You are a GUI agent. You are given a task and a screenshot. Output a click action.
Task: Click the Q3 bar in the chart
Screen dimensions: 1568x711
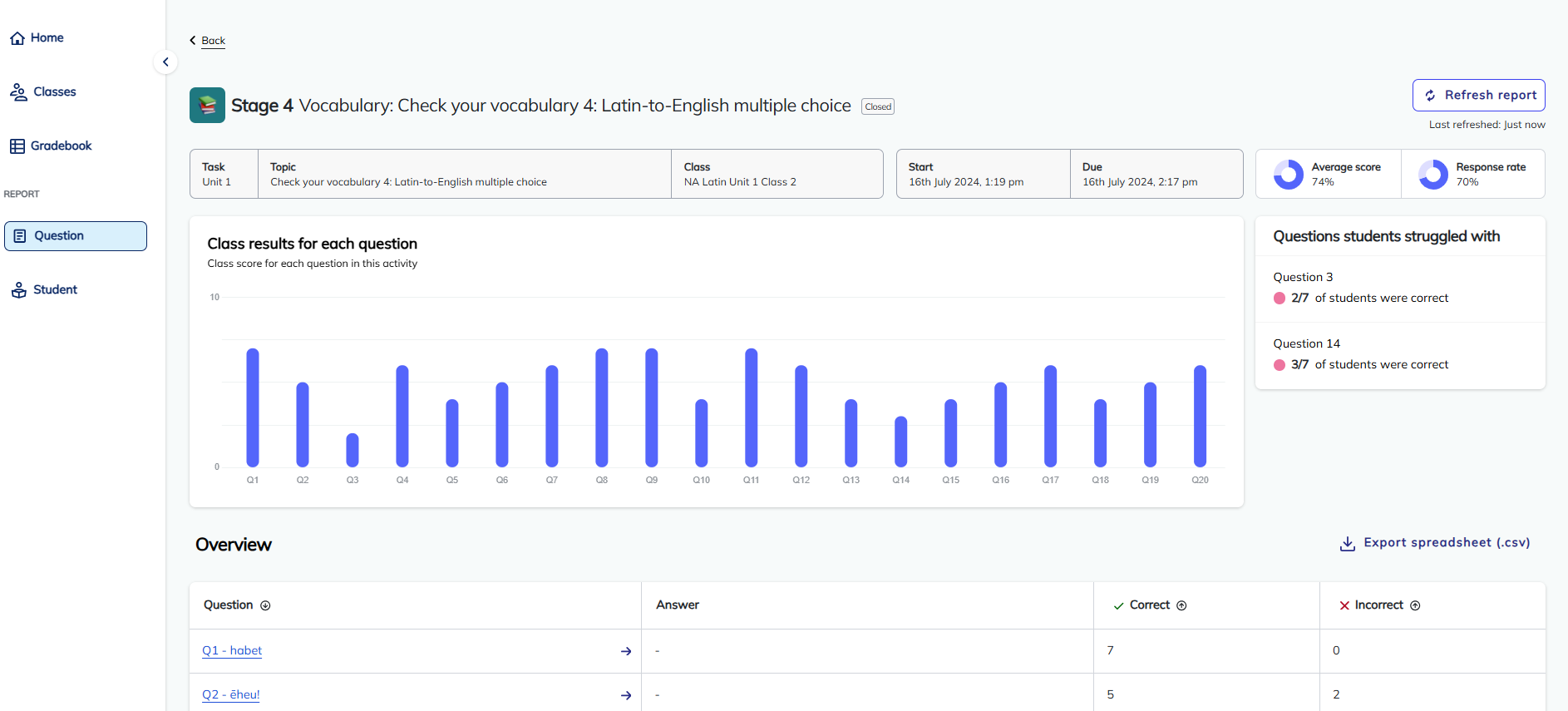[353, 450]
